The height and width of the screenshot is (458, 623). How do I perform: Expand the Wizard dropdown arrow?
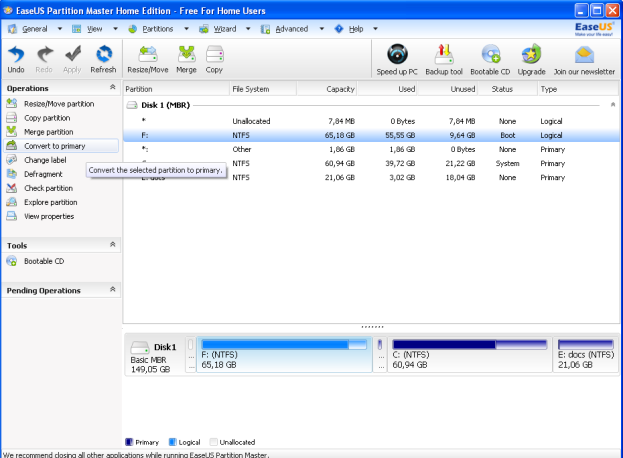point(248,29)
